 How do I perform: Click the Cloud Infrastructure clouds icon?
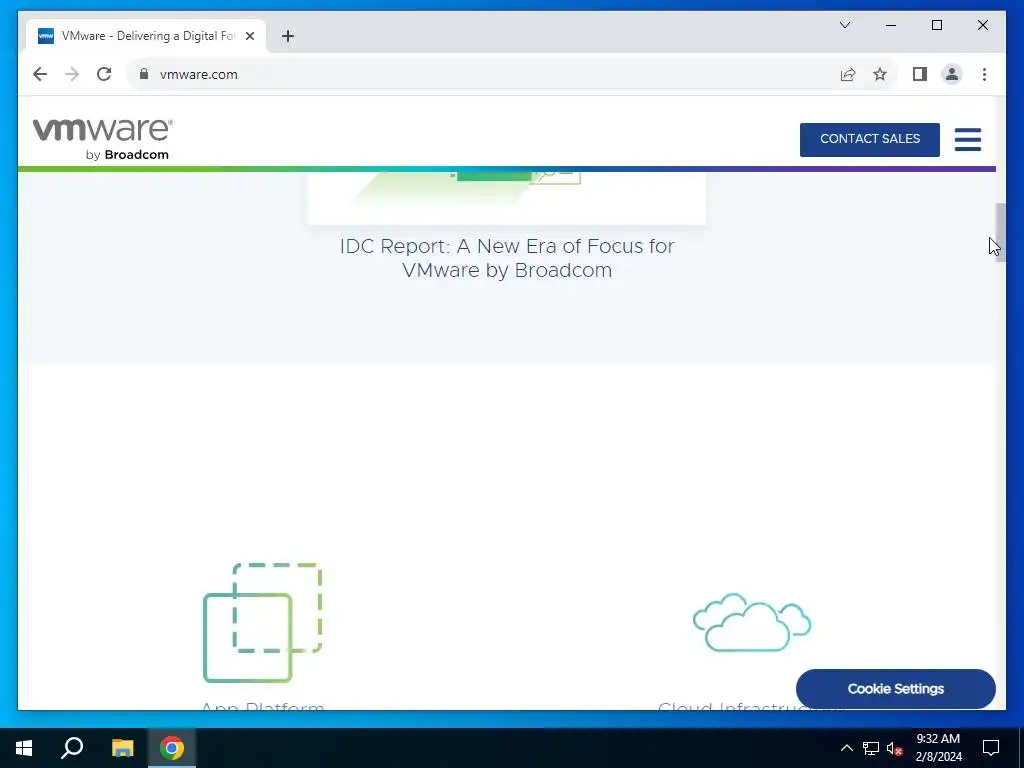[x=752, y=622]
